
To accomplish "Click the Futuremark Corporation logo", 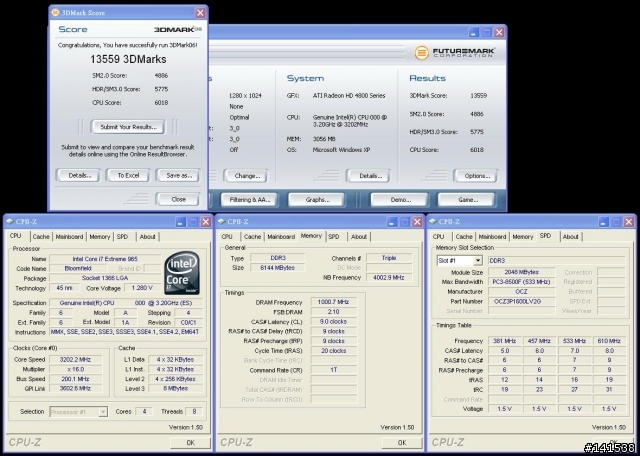I will click(455, 52).
